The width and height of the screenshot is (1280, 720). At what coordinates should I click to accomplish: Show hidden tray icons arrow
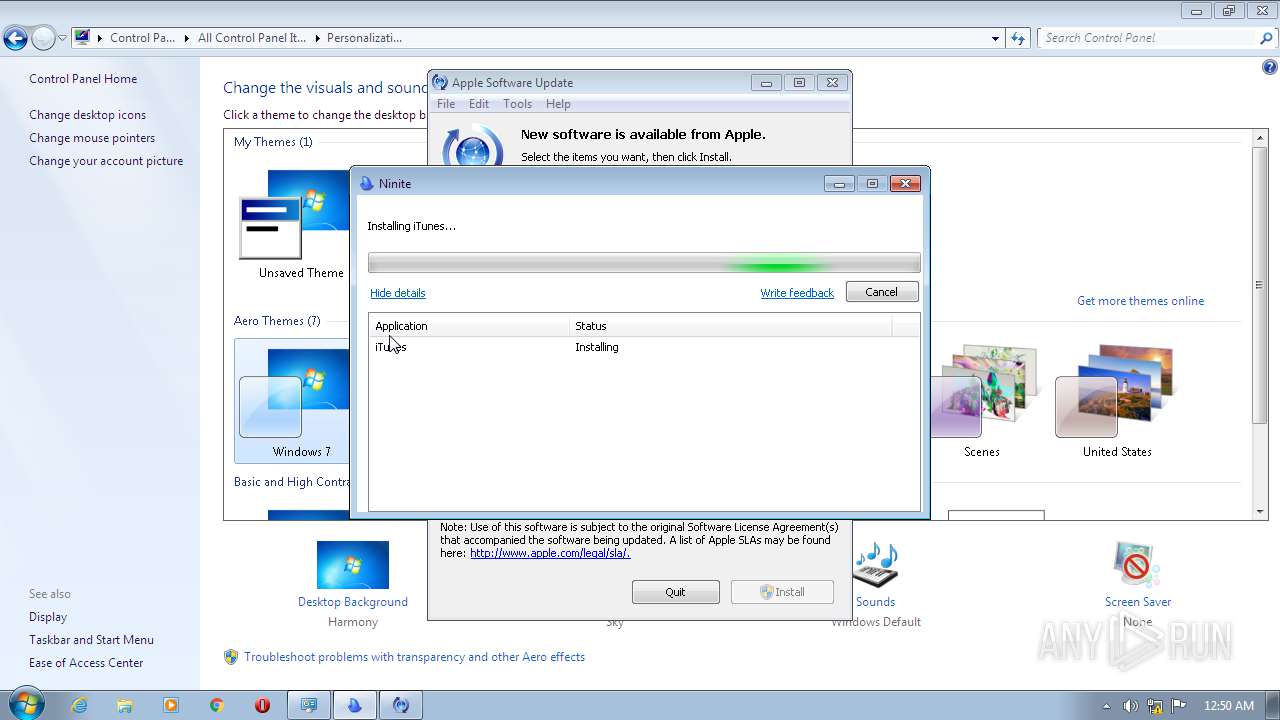(x=1106, y=705)
